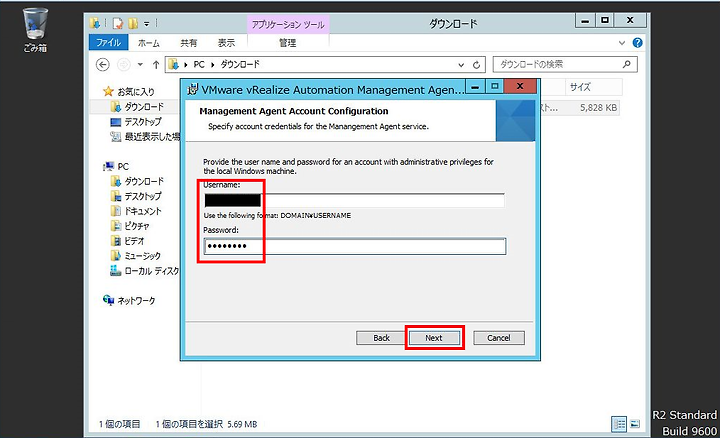
Task: Switch to the 共有 ribbon tab
Action: (188, 43)
